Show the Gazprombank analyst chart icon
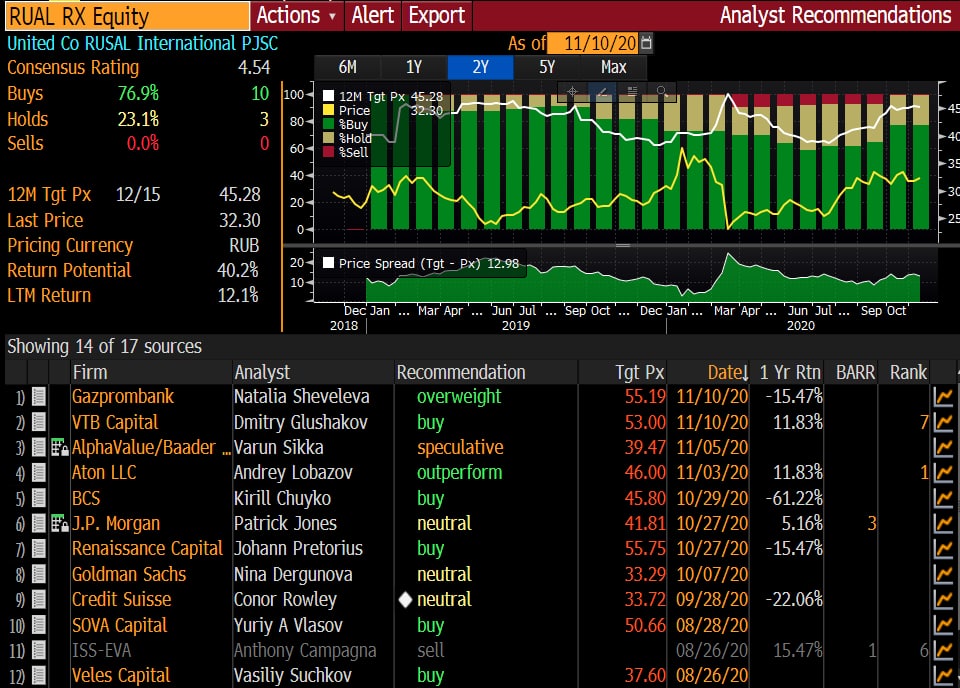This screenshot has height=688, width=960. (x=943, y=397)
